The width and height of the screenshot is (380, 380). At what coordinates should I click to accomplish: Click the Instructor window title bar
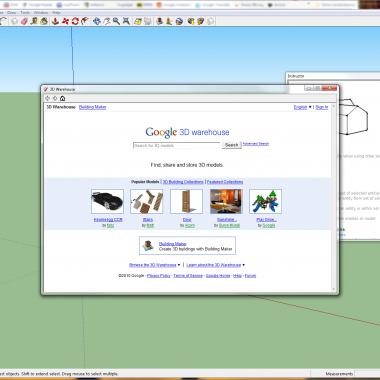coord(333,76)
